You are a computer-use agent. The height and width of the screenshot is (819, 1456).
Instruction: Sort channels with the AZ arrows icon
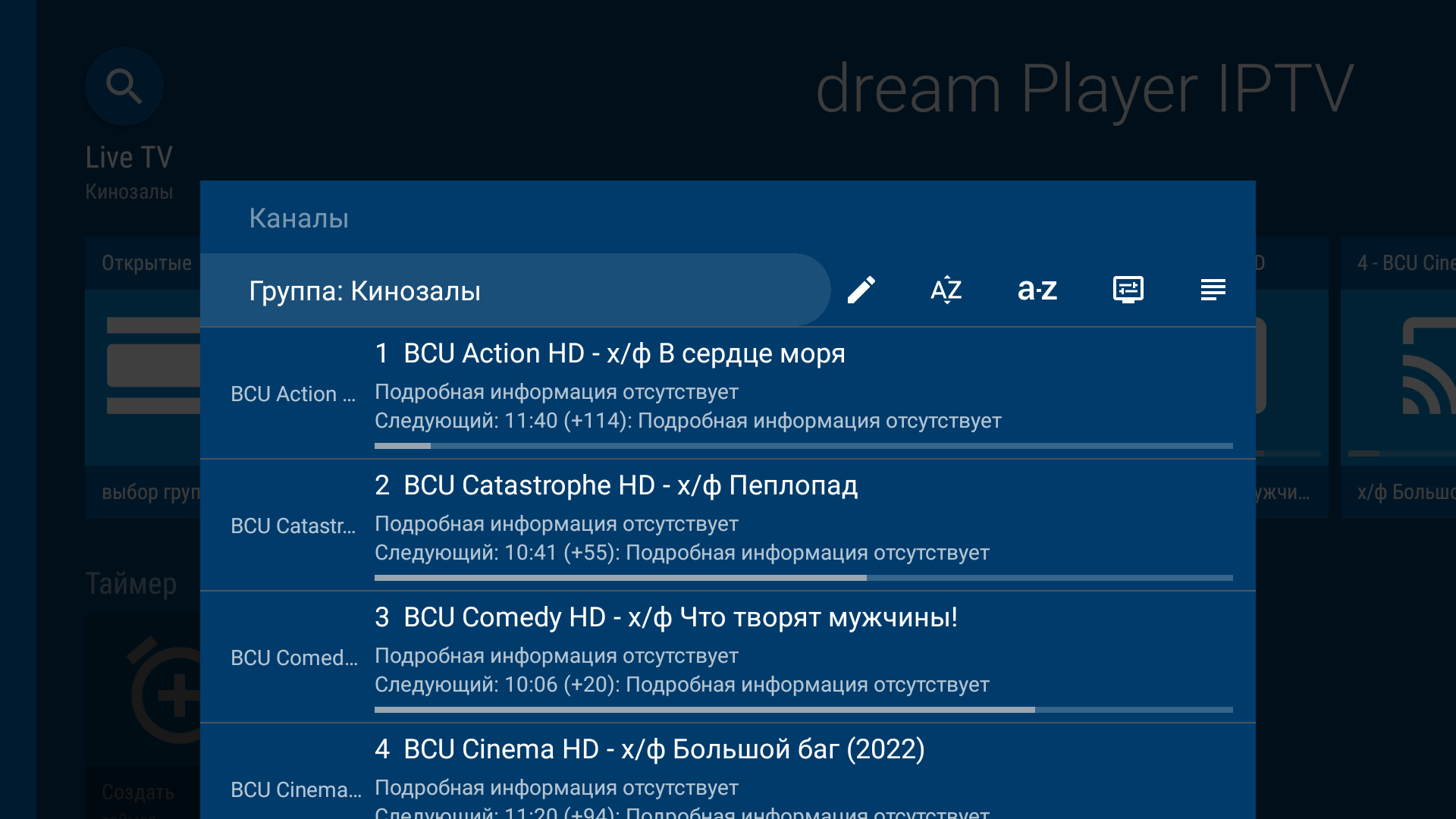[946, 290]
